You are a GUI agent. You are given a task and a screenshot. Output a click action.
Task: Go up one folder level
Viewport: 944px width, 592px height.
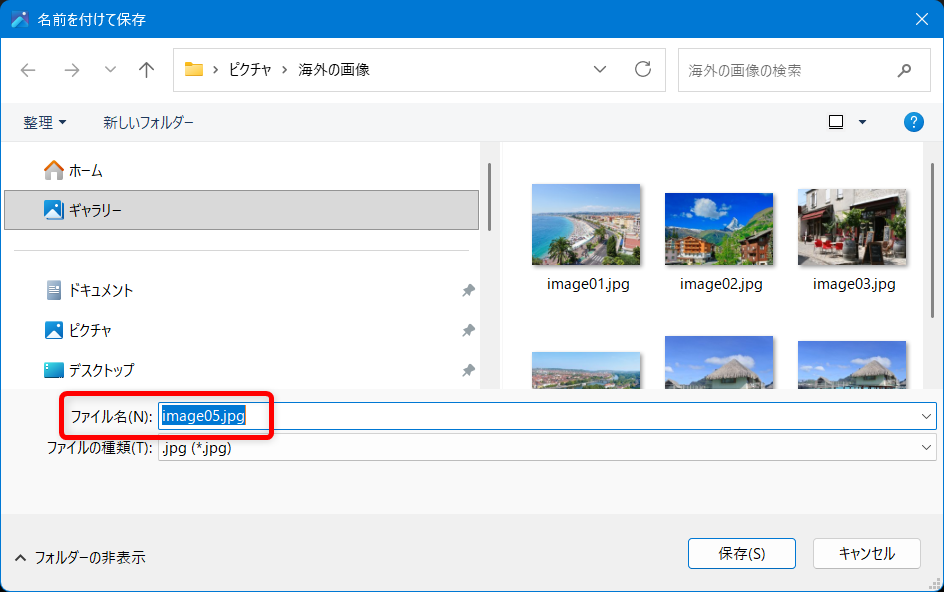(146, 70)
